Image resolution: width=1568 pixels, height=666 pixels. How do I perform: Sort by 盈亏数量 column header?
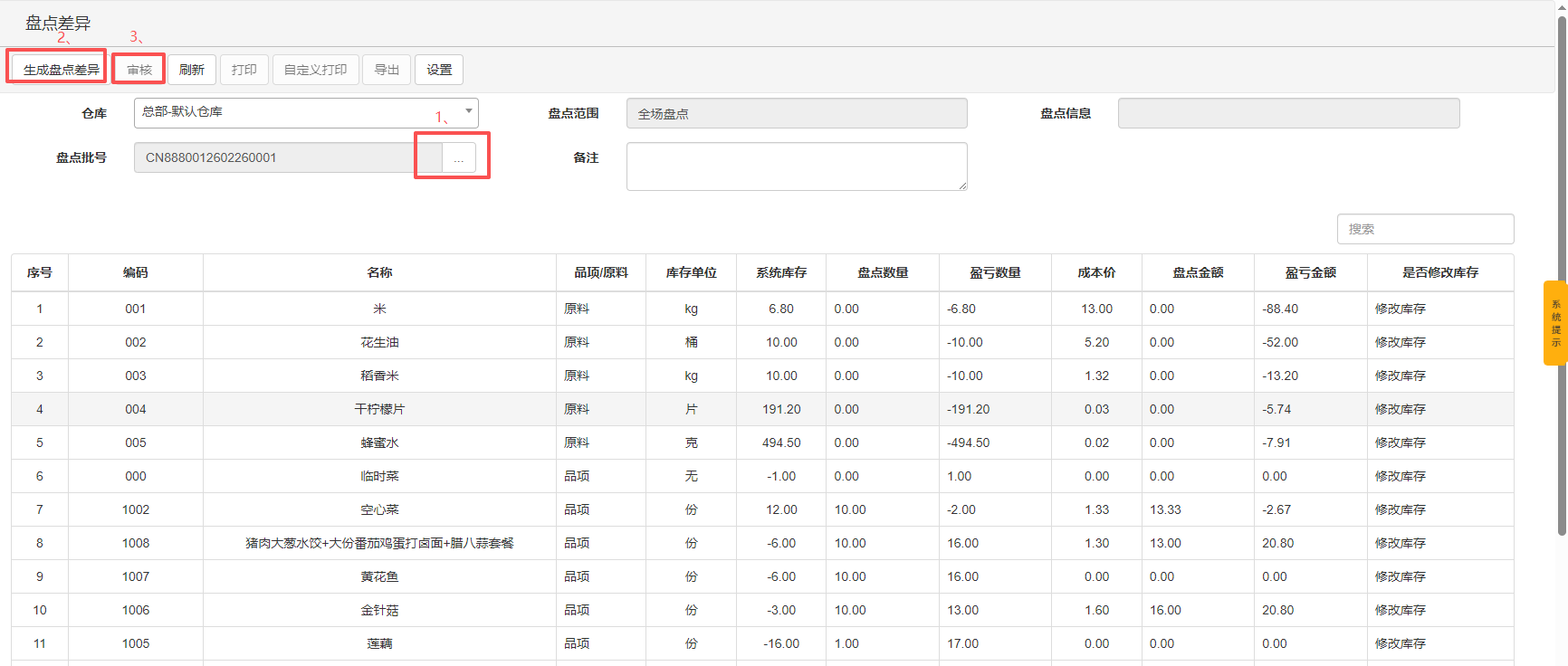point(995,272)
